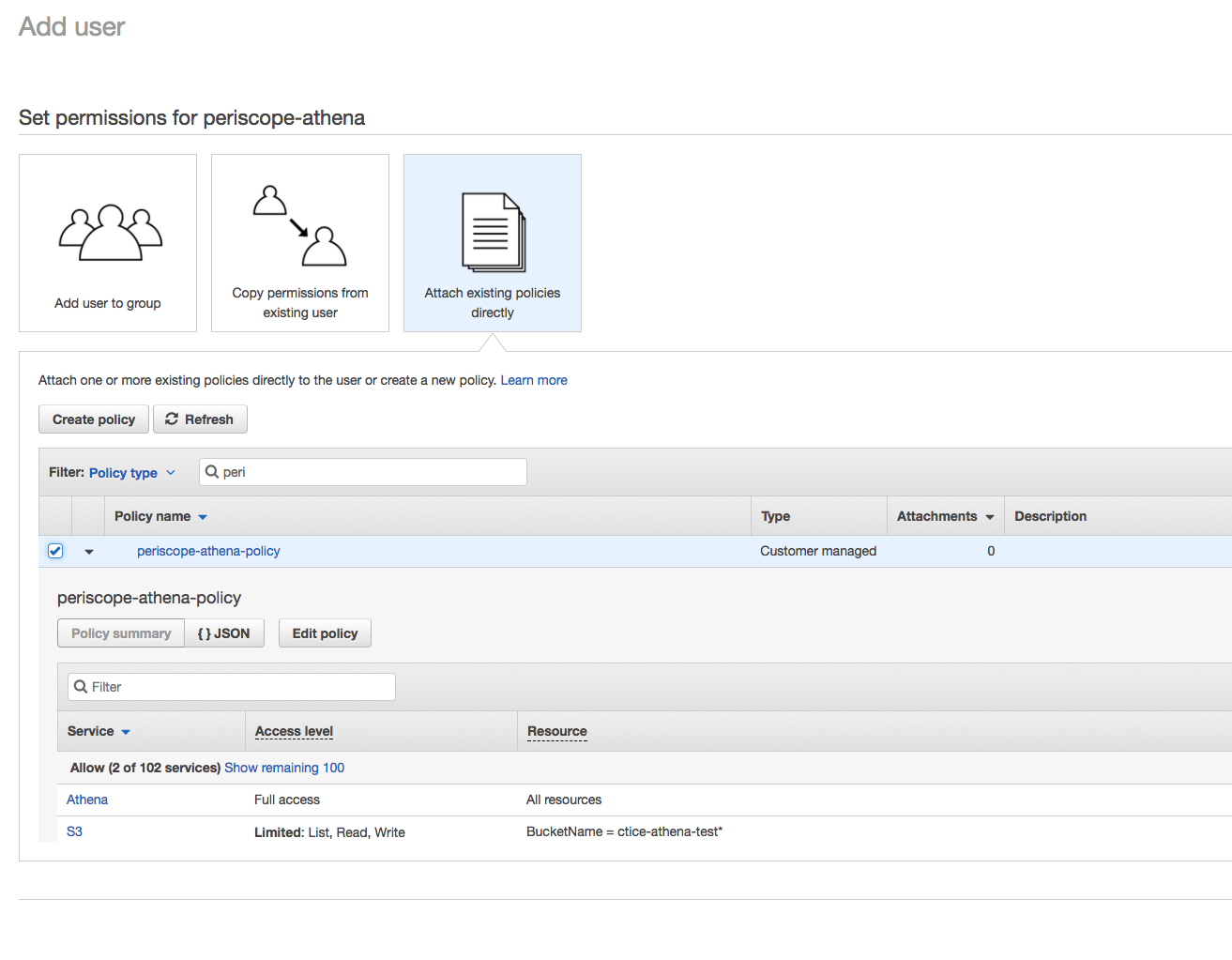The height and width of the screenshot is (960, 1232).
Task: Focus the services Filter input field
Action: [232, 687]
